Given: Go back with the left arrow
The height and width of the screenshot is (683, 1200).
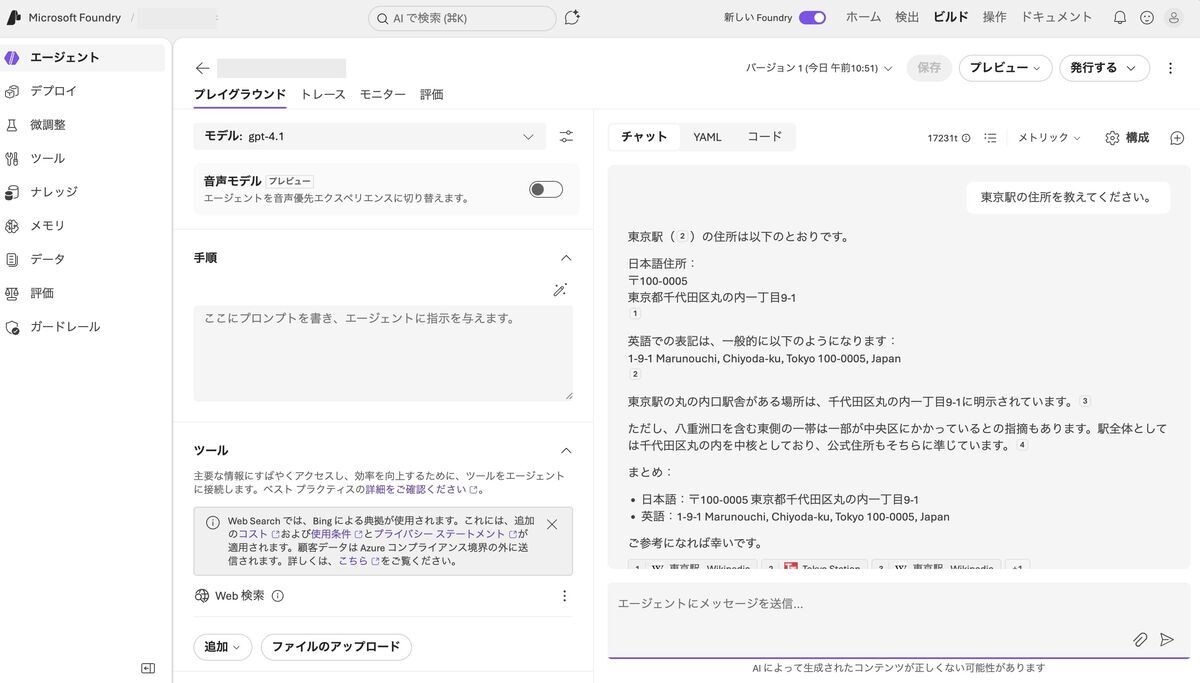Looking at the screenshot, I should [x=203, y=68].
